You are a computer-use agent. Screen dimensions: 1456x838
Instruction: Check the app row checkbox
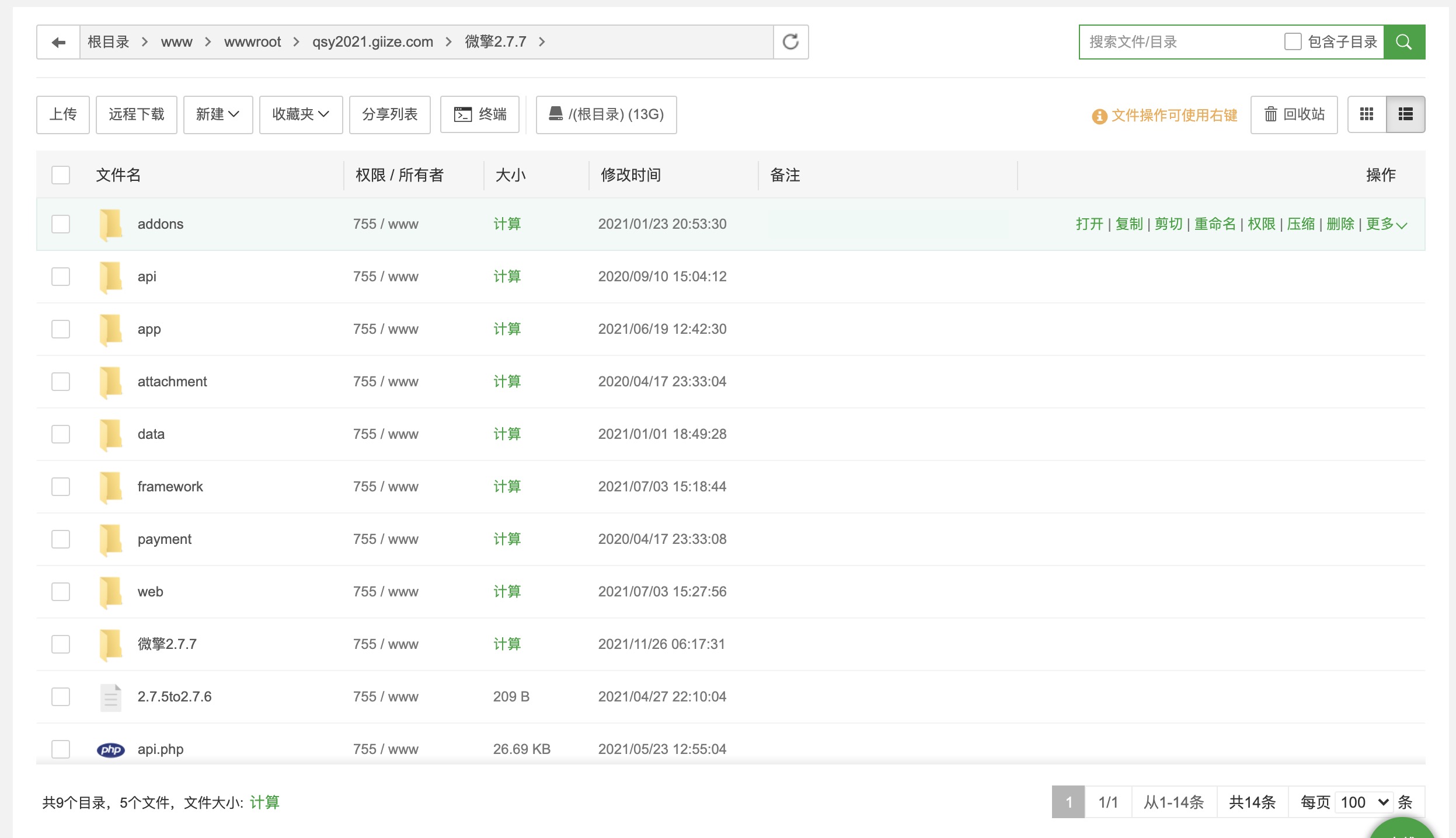coord(61,329)
